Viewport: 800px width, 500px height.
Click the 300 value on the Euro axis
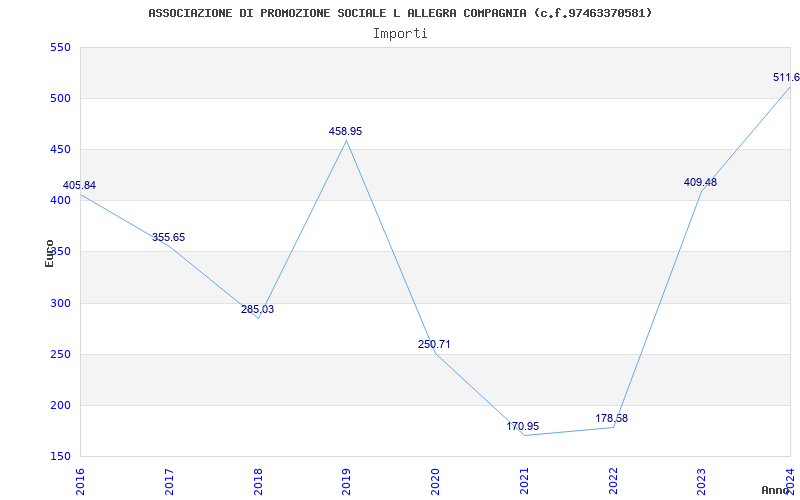coord(60,304)
